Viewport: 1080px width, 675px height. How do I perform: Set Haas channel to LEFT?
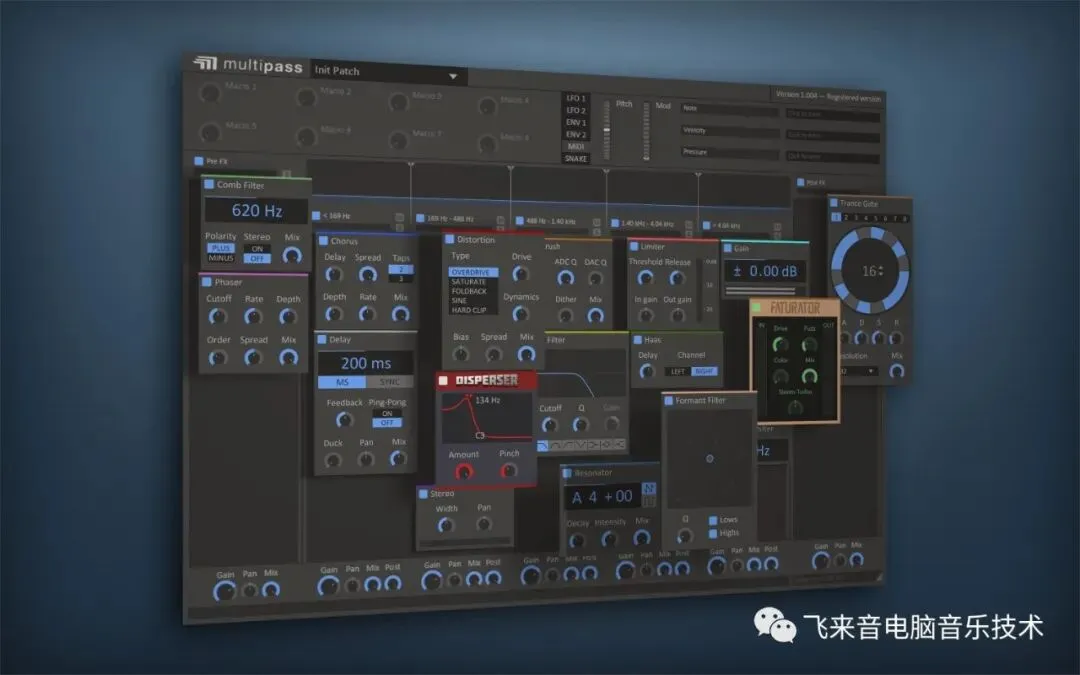coord(678,371)
